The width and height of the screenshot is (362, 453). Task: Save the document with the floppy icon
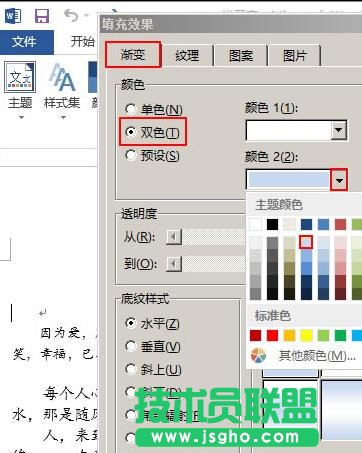42,15
